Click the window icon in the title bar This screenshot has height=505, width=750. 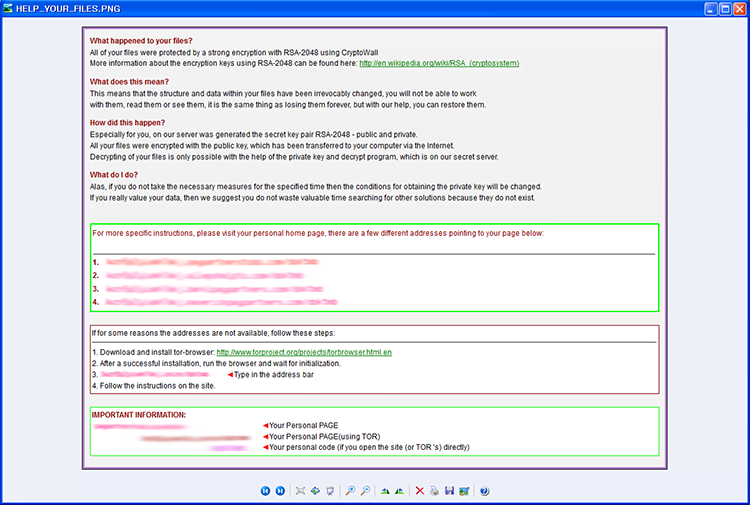8,8
